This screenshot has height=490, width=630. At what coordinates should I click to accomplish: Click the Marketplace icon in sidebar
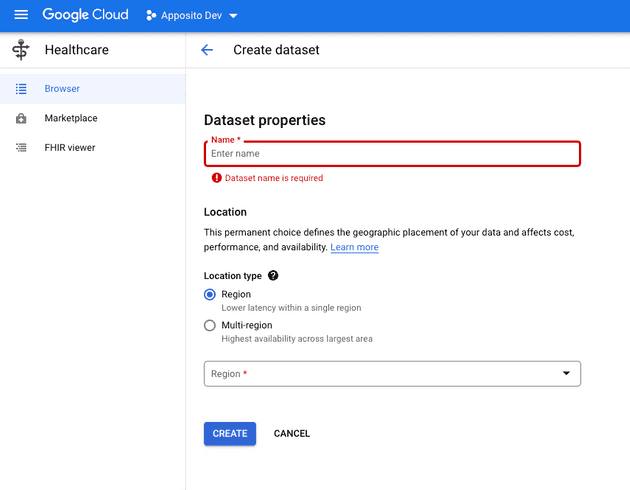point(21,118)
